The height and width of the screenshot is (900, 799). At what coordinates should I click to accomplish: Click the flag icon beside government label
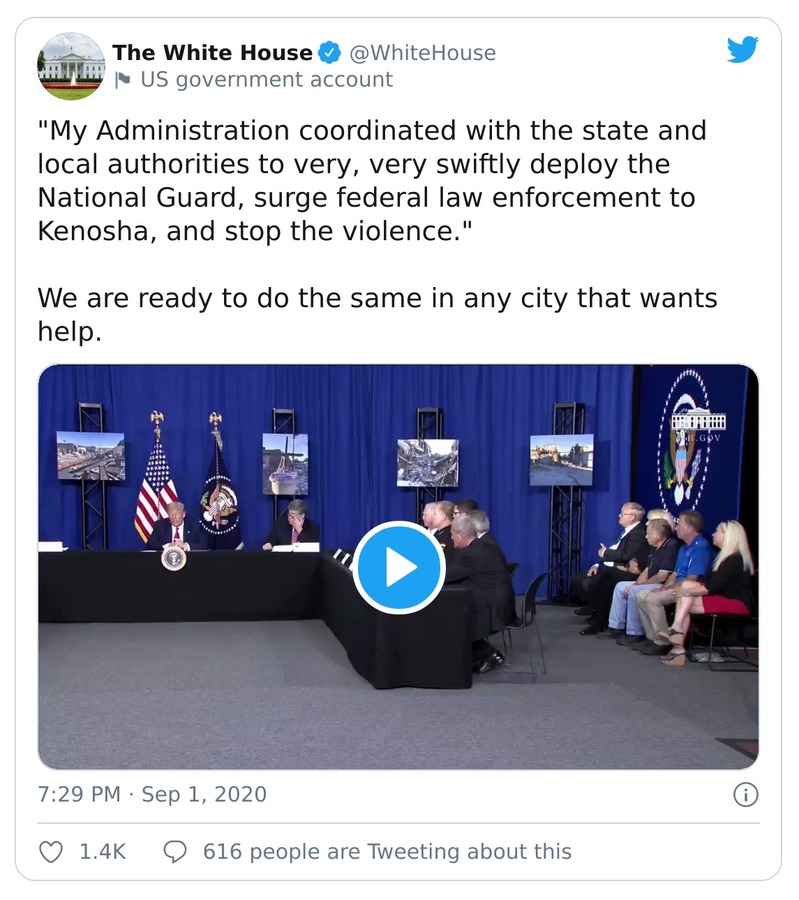click(x=123, y=80)
